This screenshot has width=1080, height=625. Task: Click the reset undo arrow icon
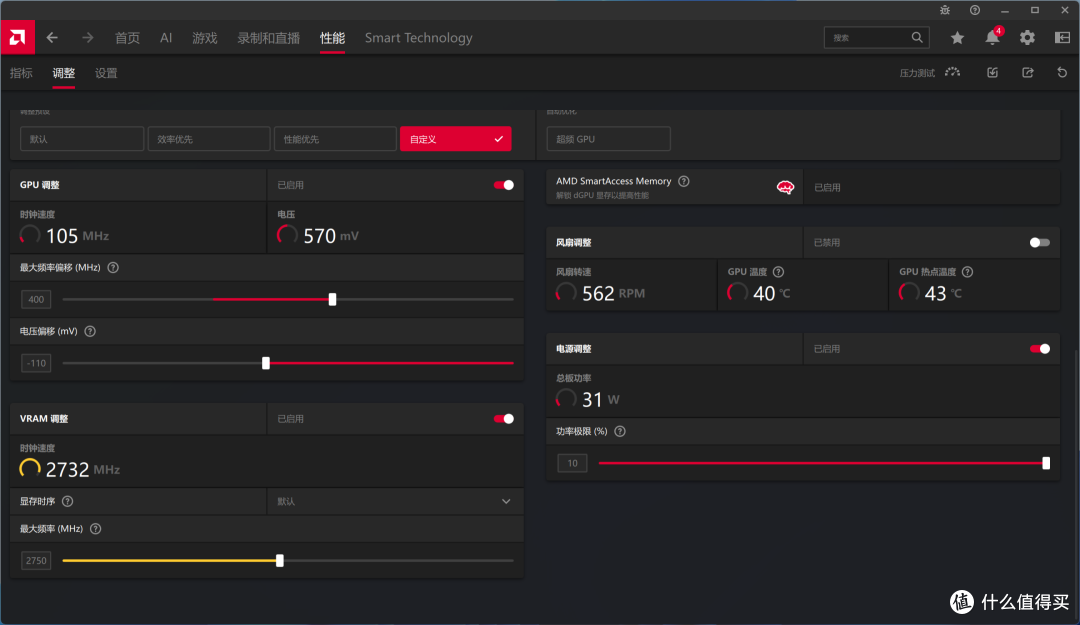pyautogui.click(x=1062, y=72)
